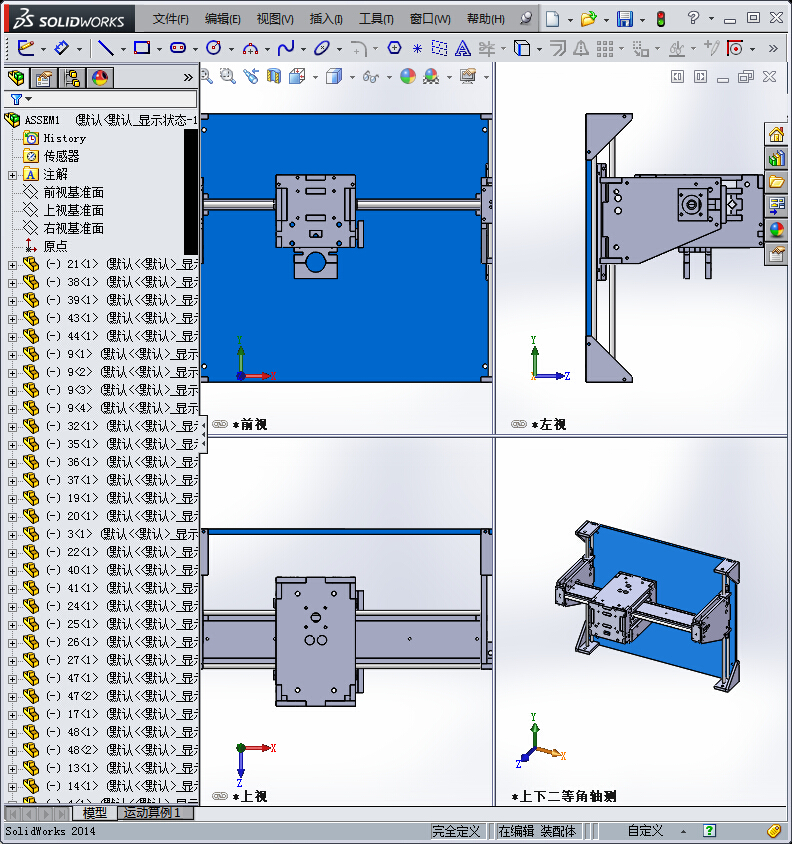Open Design Library in task pane

776,158
